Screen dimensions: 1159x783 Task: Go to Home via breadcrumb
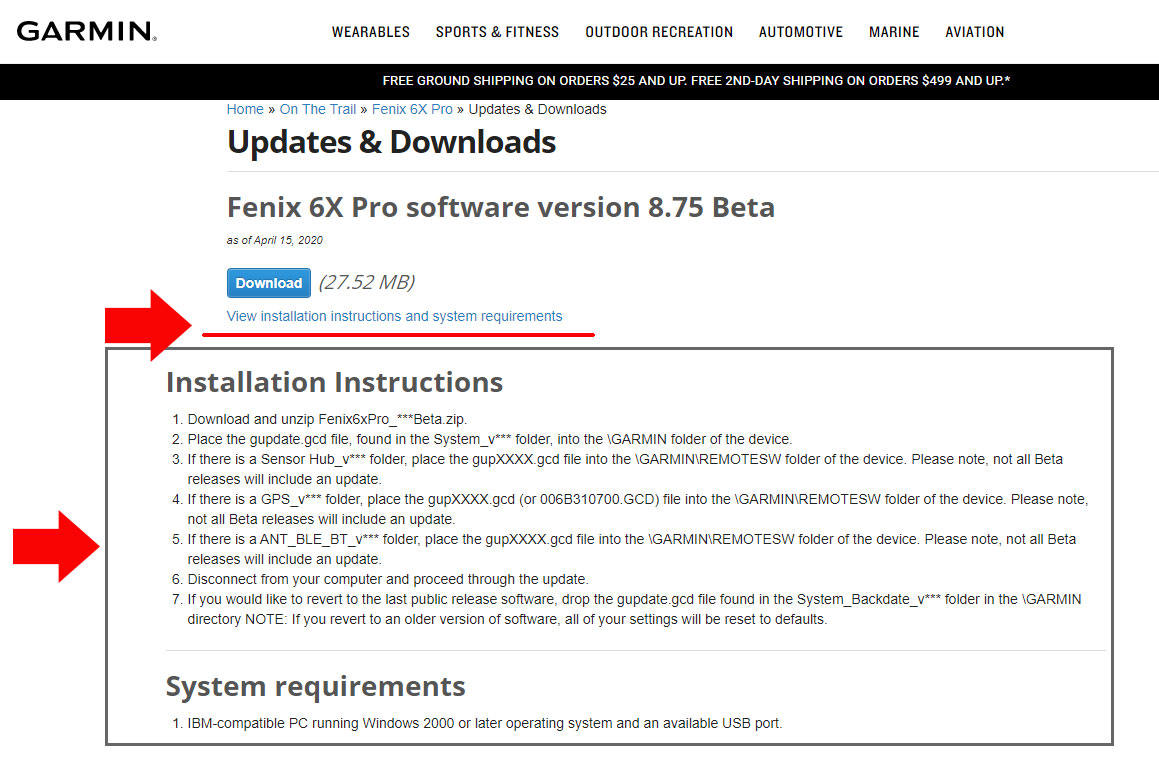pyautogui.click(x=245, y=109)
